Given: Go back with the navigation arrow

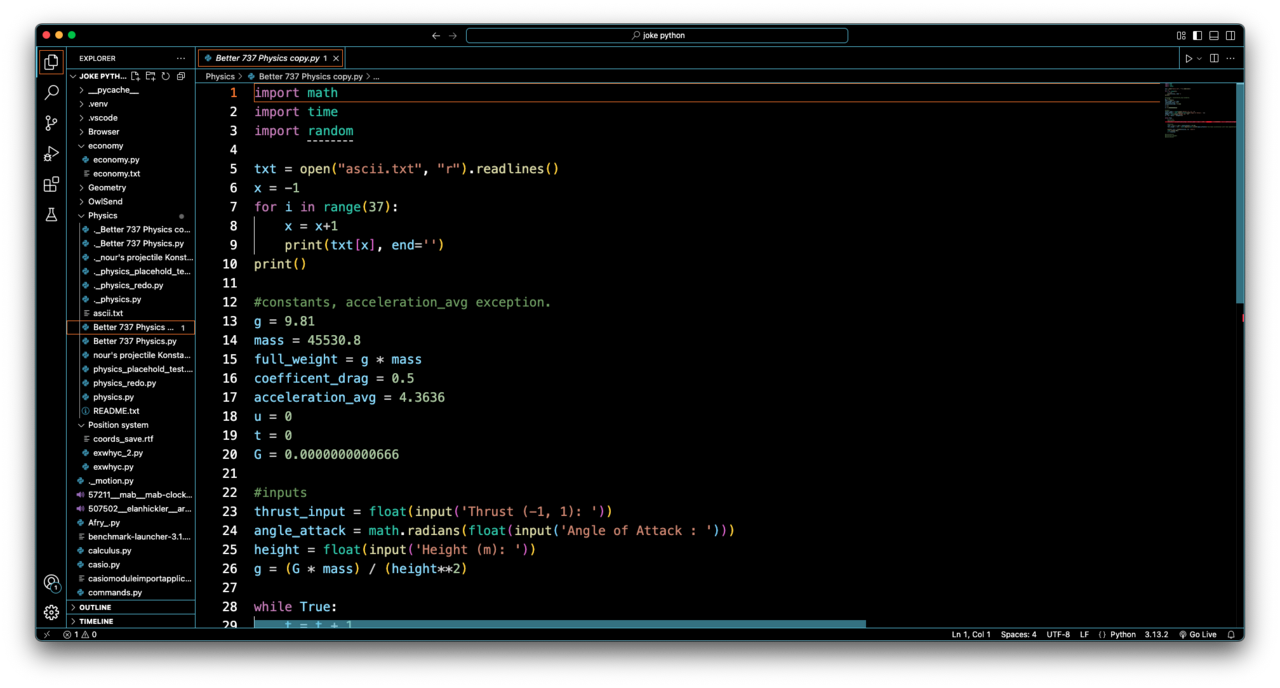Looking at the screenshot, I should click(435, 35).
